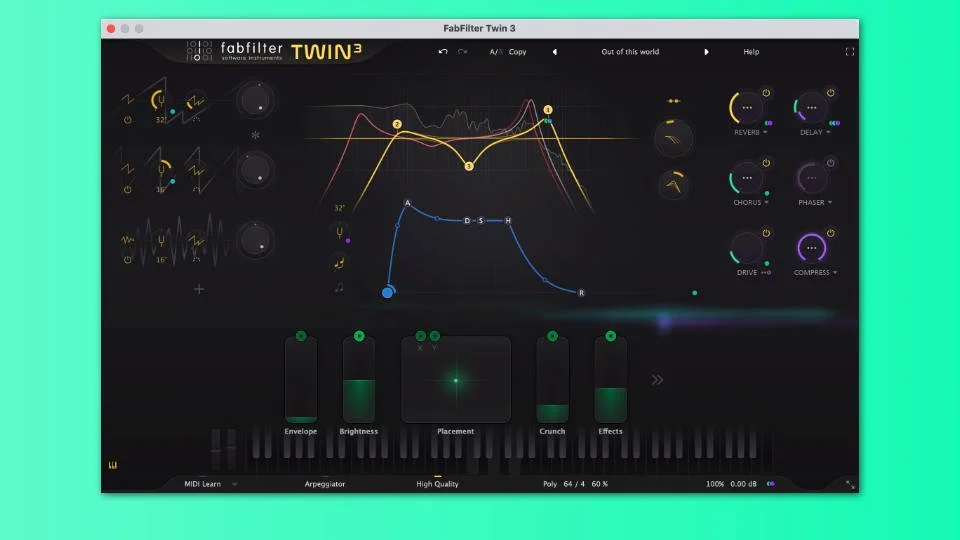Click the MIDI Learn button

point(203,484)
